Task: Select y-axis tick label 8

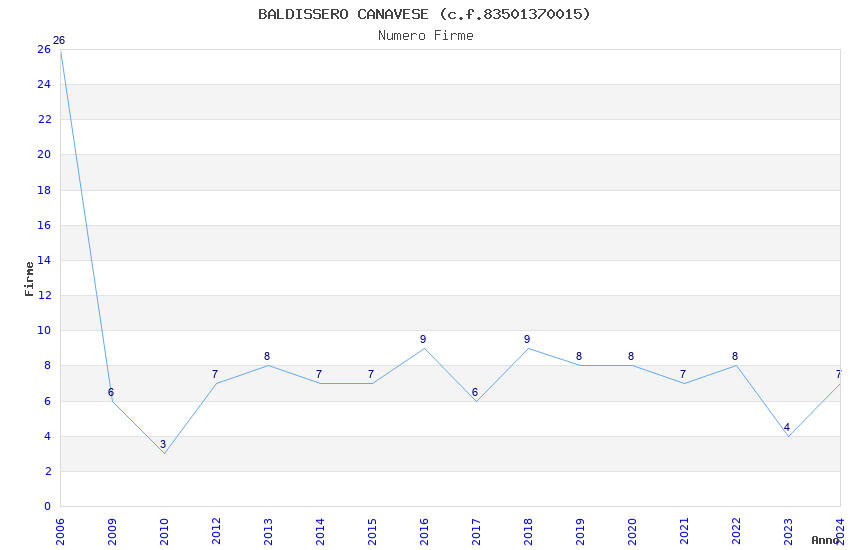Action: pos(48,365)
